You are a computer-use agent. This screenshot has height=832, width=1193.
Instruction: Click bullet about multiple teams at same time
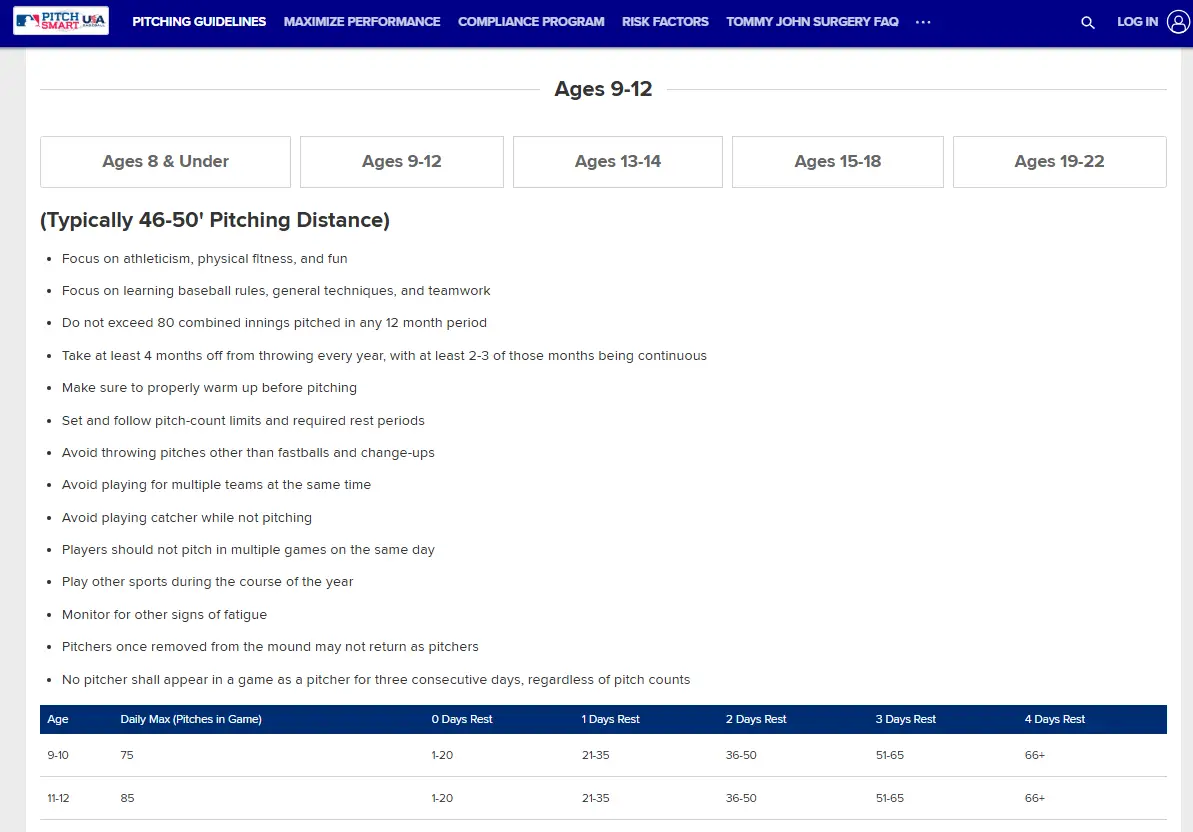[x=216, y=484]
